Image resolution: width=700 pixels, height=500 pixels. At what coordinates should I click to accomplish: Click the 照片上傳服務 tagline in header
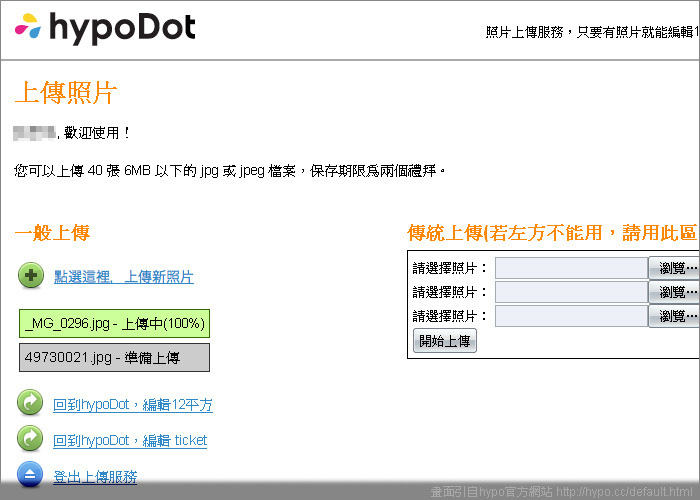point(592,32)
